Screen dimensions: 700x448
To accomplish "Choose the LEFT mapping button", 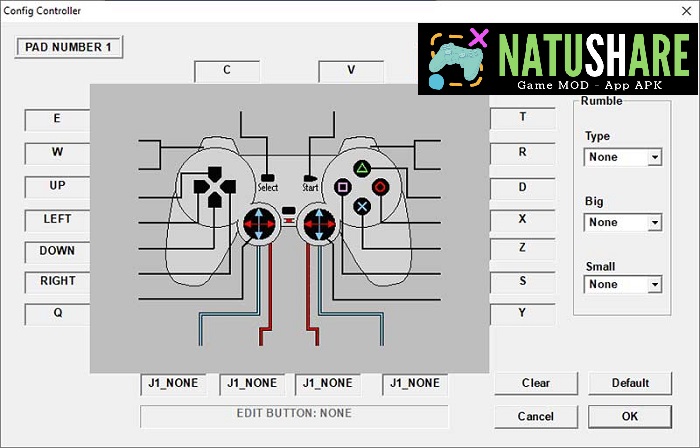I will tap(57, 220).
